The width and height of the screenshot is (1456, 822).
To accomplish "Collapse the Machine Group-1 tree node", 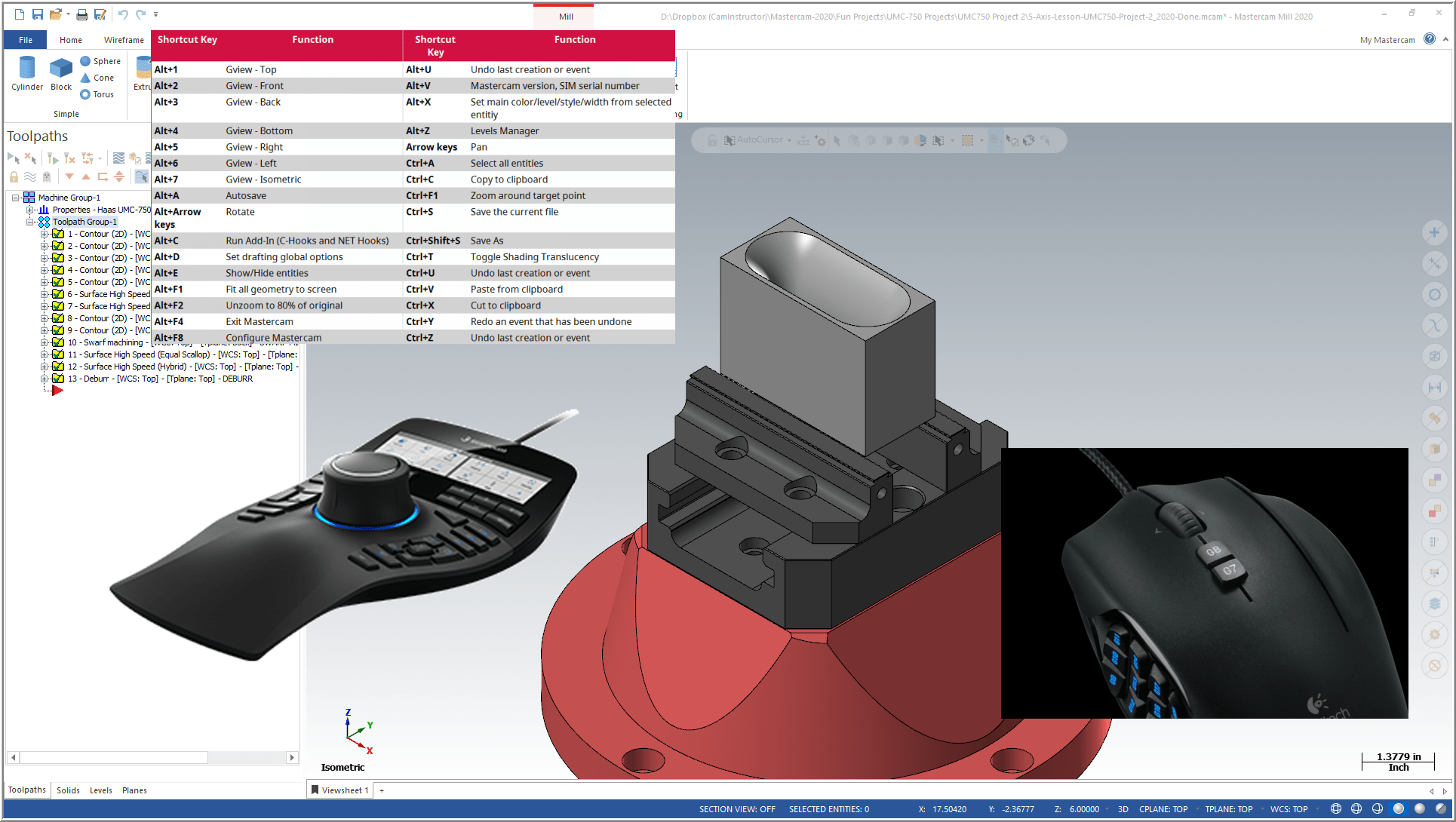I will (x=15, y=198).
